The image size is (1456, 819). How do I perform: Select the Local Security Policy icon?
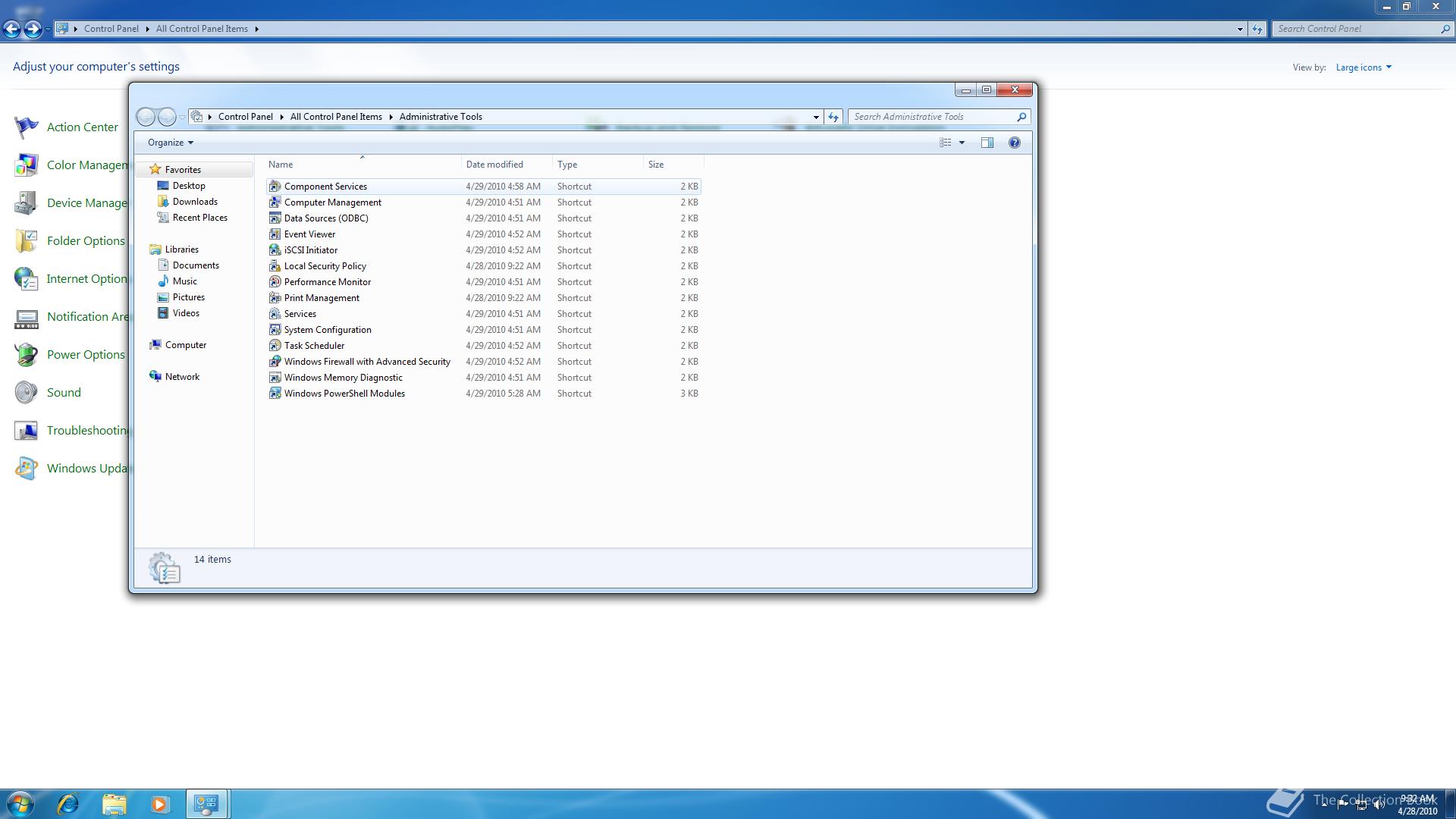pos(275,266)
